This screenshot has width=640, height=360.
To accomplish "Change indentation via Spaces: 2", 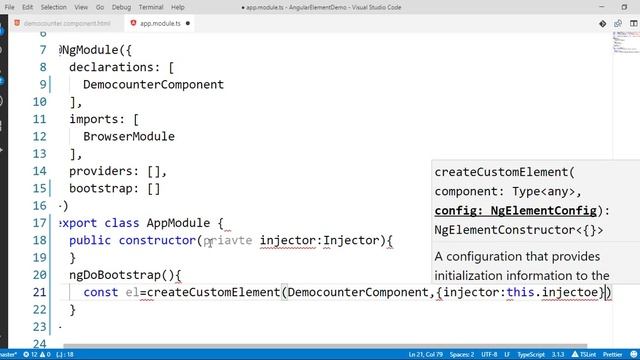I will [462, 354].
